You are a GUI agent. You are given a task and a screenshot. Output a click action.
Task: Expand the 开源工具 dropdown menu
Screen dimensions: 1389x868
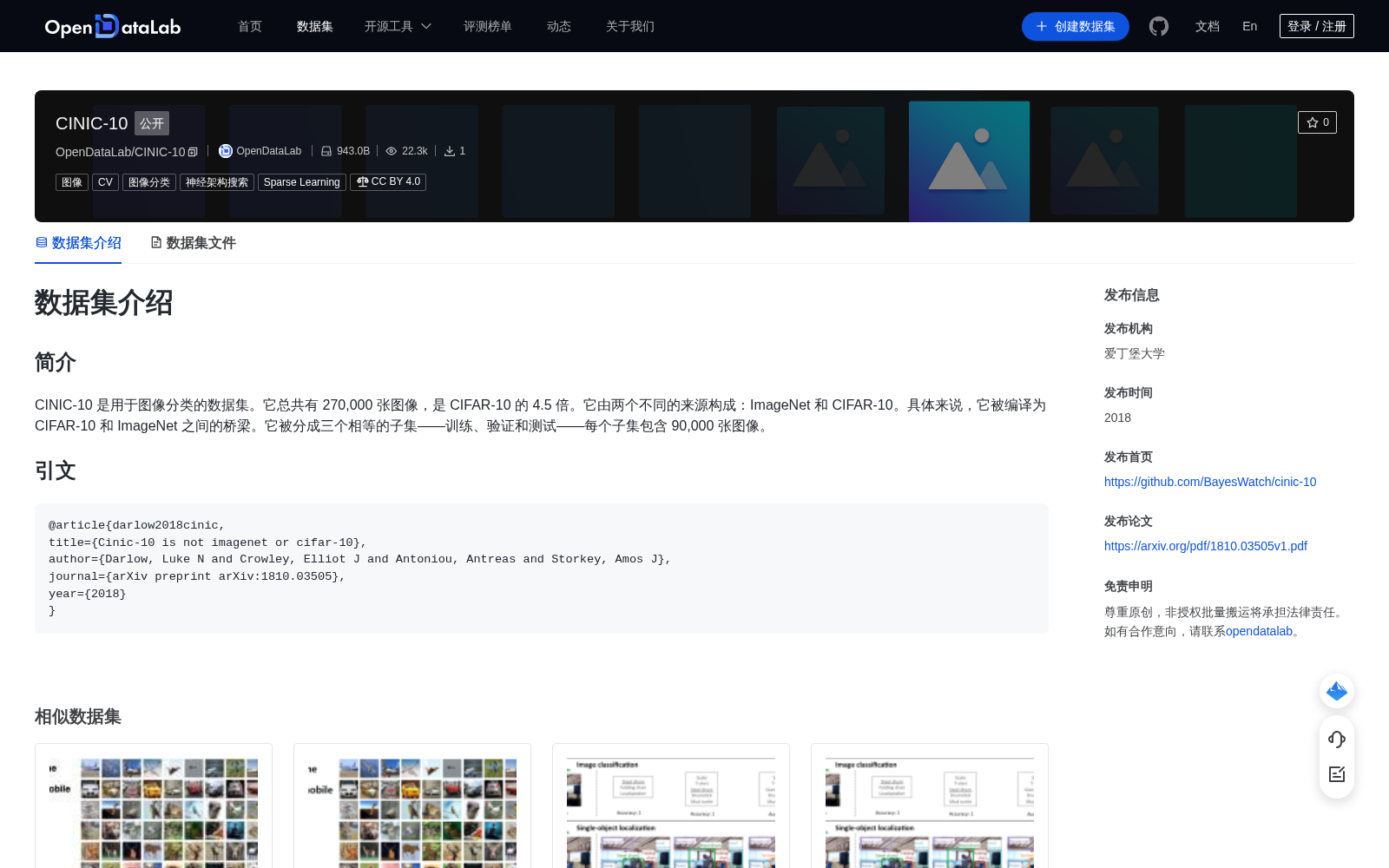[398, 26]
